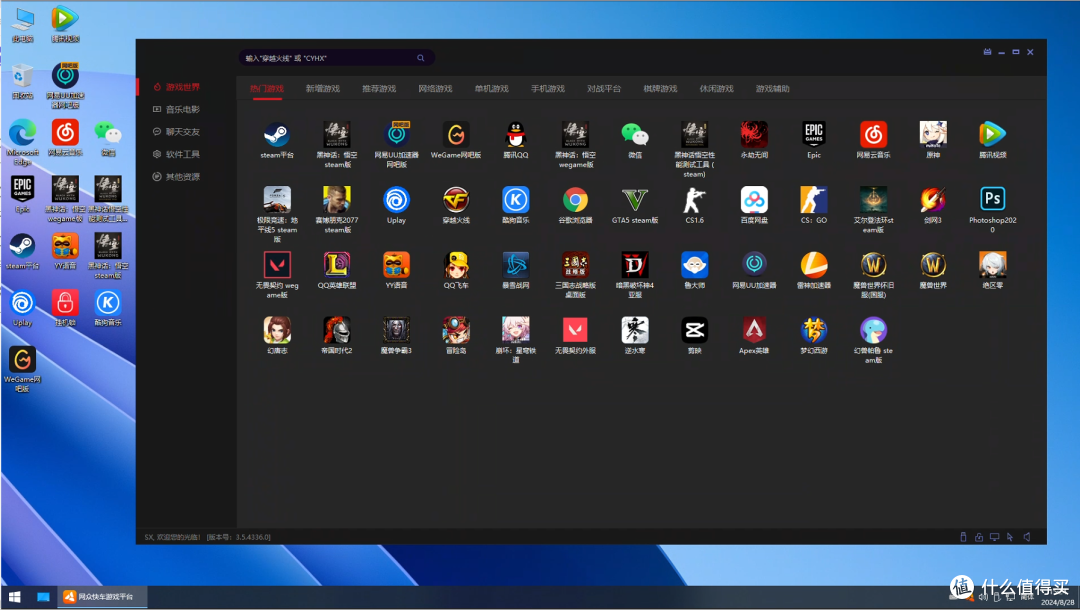1080x610 pixels.
Task: Select 音乐电影 in left sidebar
Action: (x=177, y=109)
